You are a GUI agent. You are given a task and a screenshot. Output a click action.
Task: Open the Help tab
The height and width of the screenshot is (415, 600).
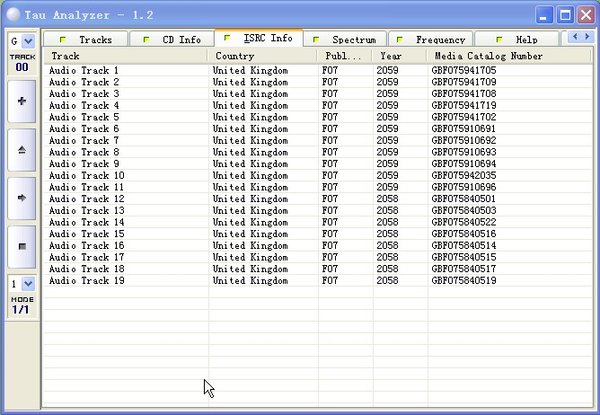tap(517, 39)
